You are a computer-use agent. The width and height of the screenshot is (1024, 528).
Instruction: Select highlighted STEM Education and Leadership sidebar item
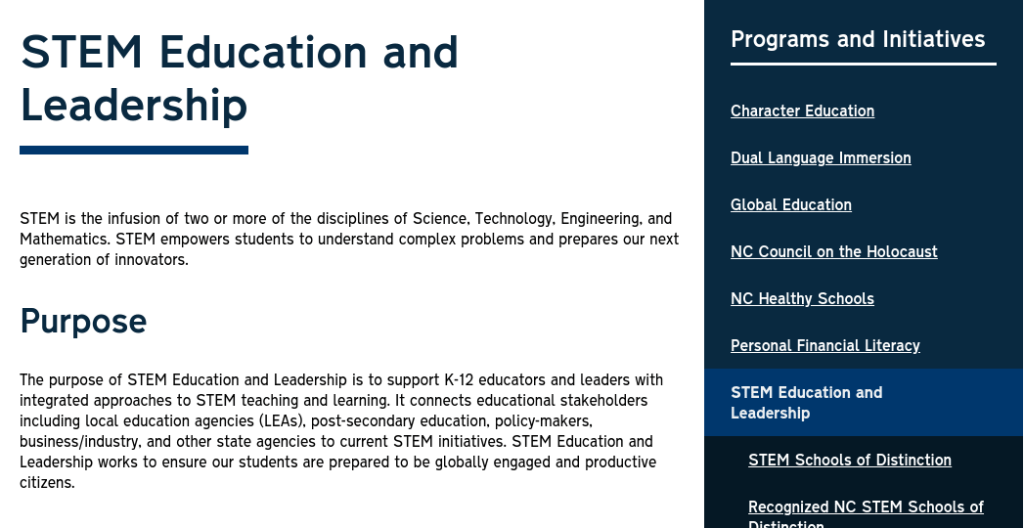coord(806,402)
